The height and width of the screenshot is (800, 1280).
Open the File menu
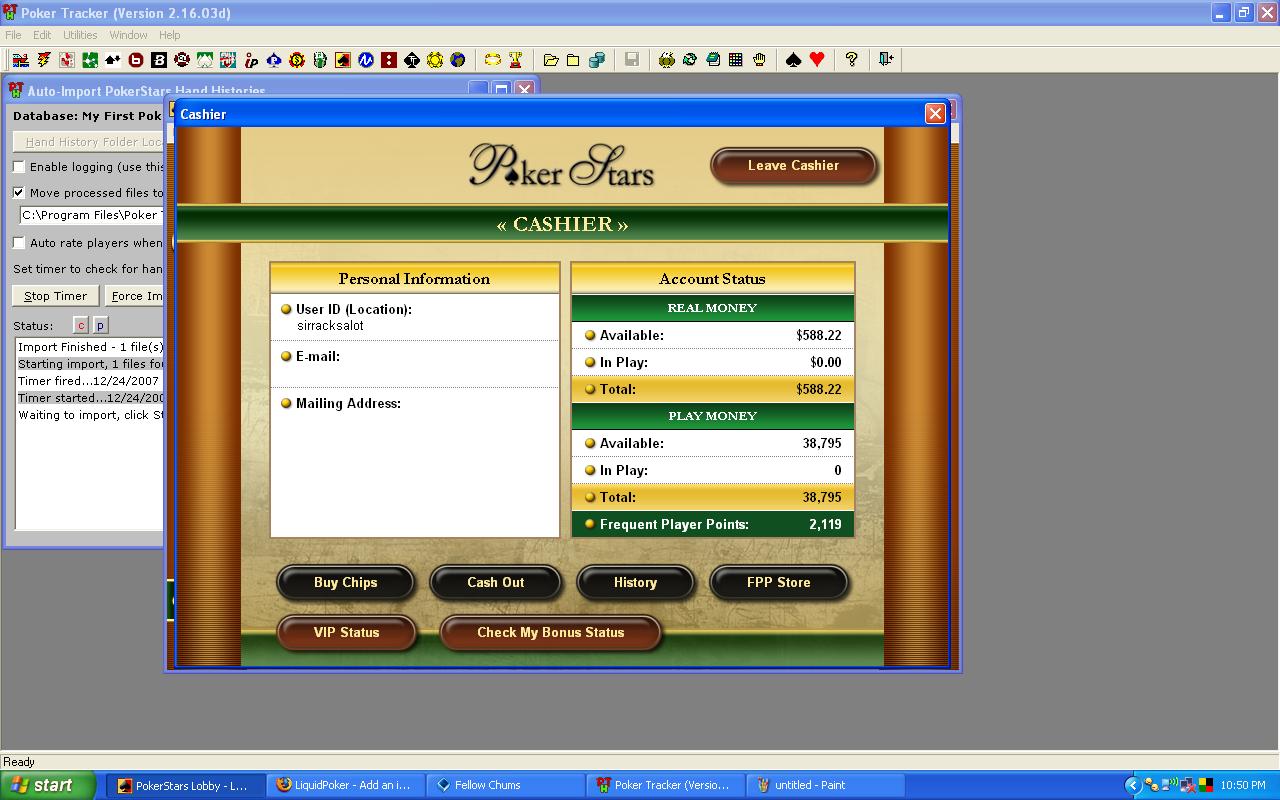pyautogui.click(x=14, y=35)
